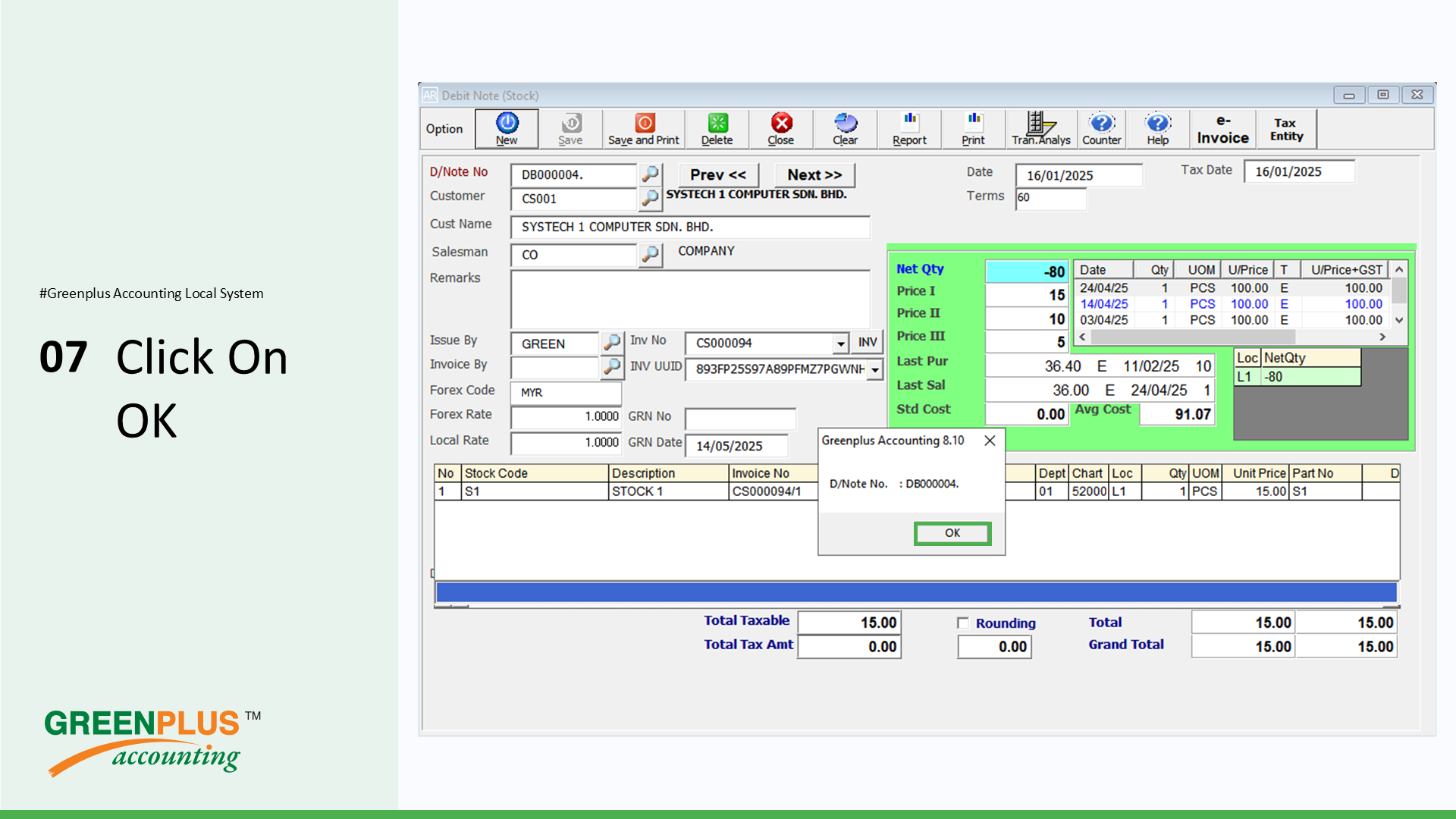
Task: Expand the INV UUID dropdown
Action: [875, 369]
